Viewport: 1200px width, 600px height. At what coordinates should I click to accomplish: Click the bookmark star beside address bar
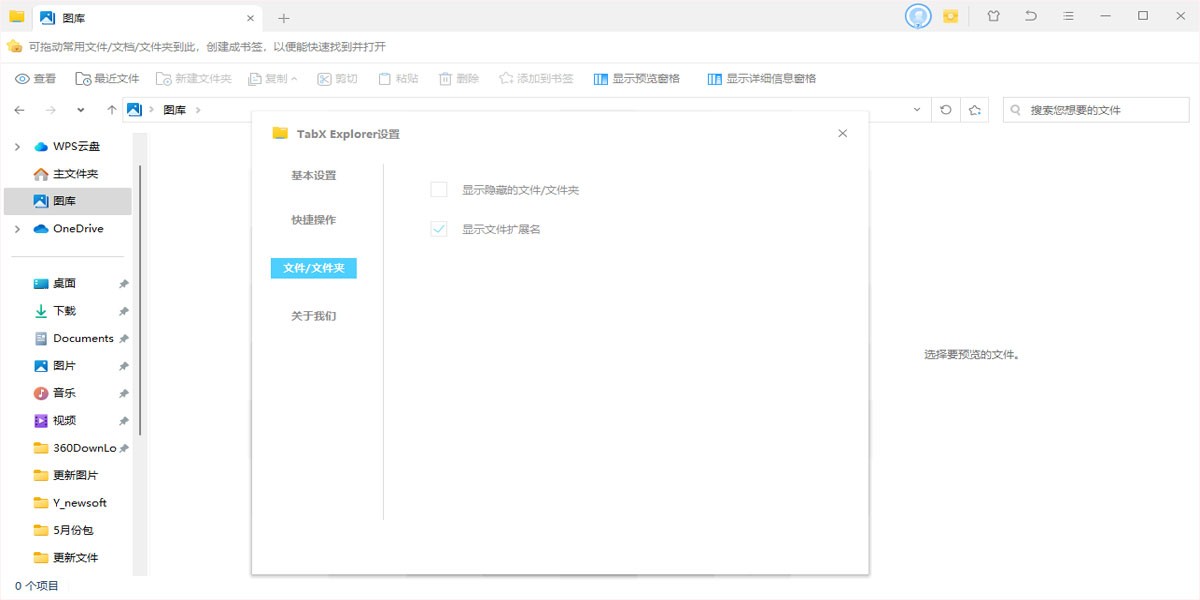(975, 110)
